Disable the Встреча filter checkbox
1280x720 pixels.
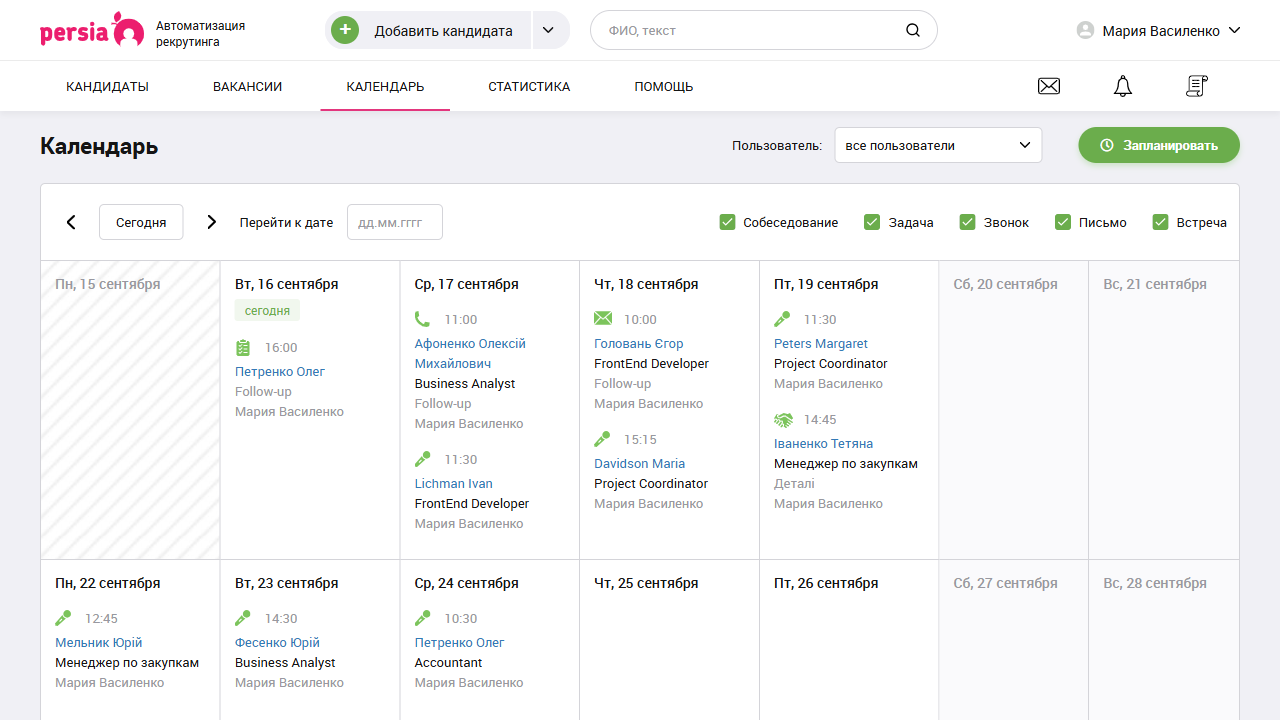[x=1161, y=222]
